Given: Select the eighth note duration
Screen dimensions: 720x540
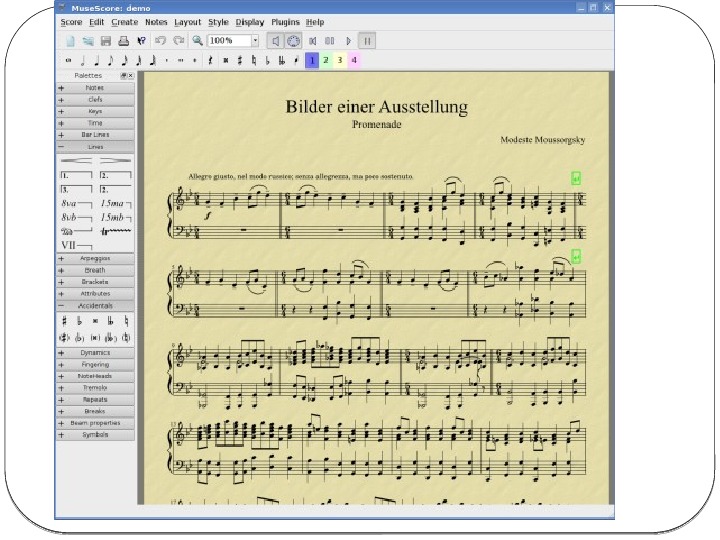Looking at the screenshot, I should 110,60.
